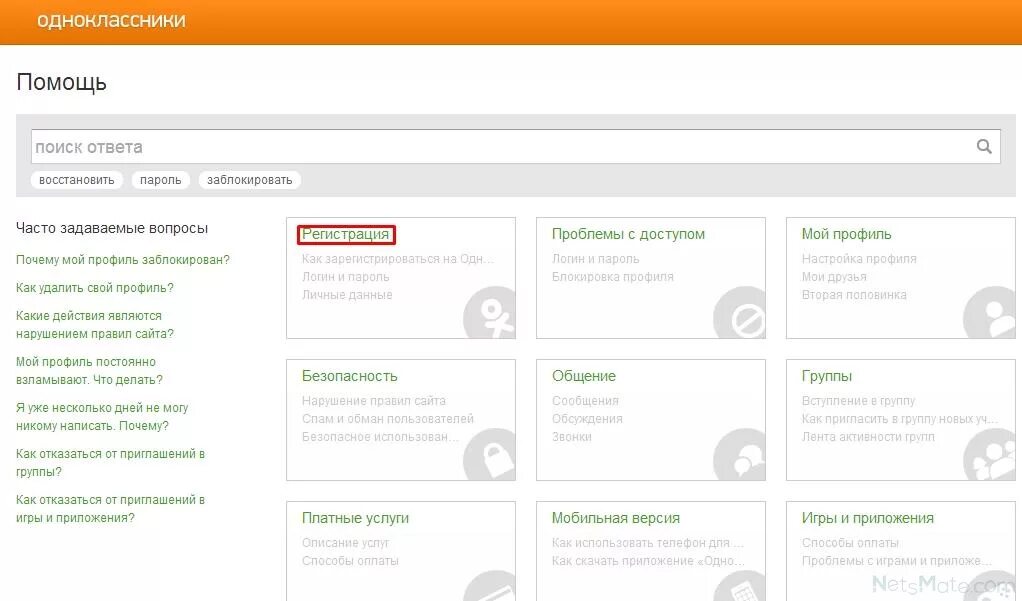Open Проблемы с доступом section heading
The image size is (1022, 601).
[x=628, y=234]
